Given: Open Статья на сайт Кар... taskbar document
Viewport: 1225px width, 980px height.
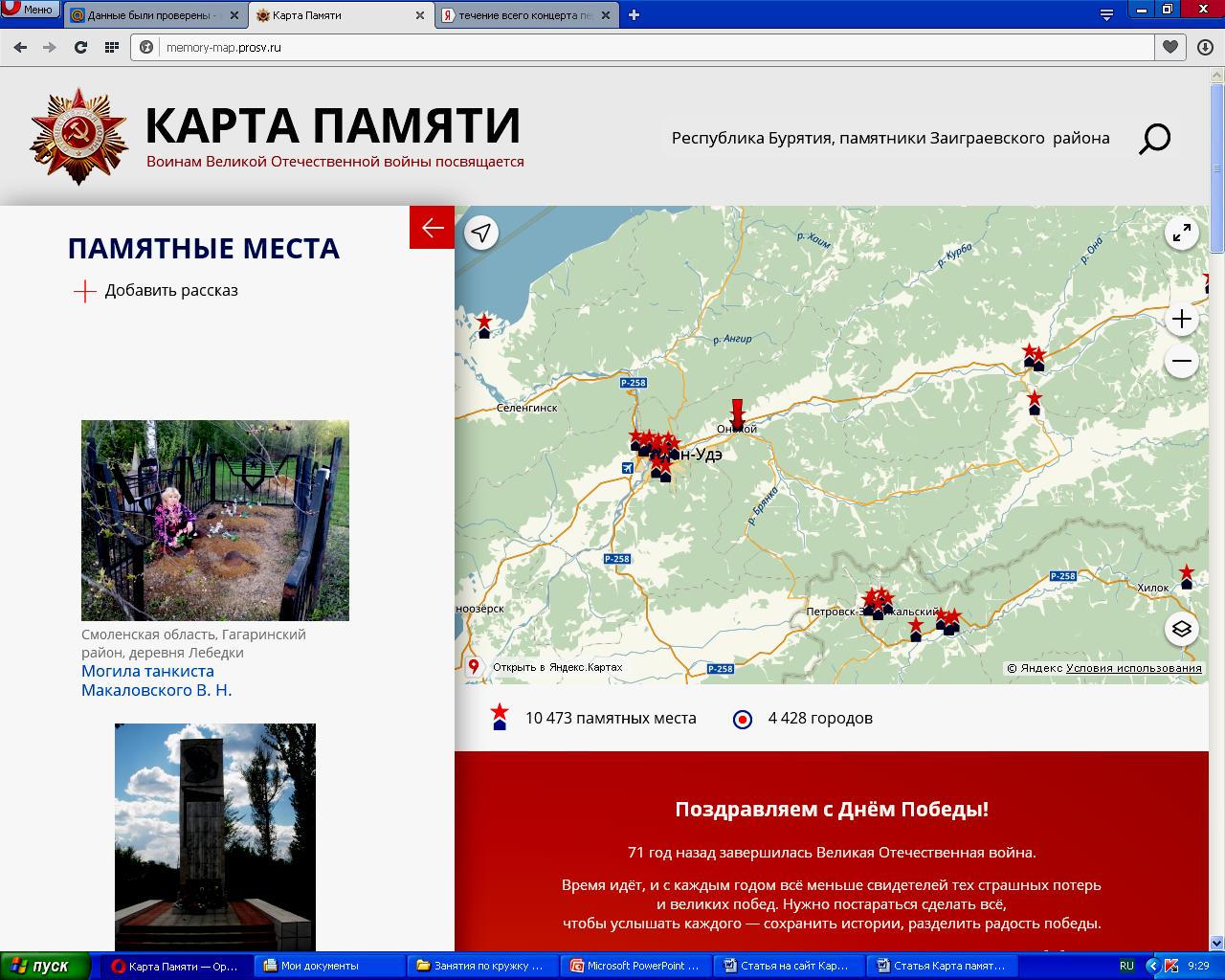Looking at the screenshot, I should point(789,966).
